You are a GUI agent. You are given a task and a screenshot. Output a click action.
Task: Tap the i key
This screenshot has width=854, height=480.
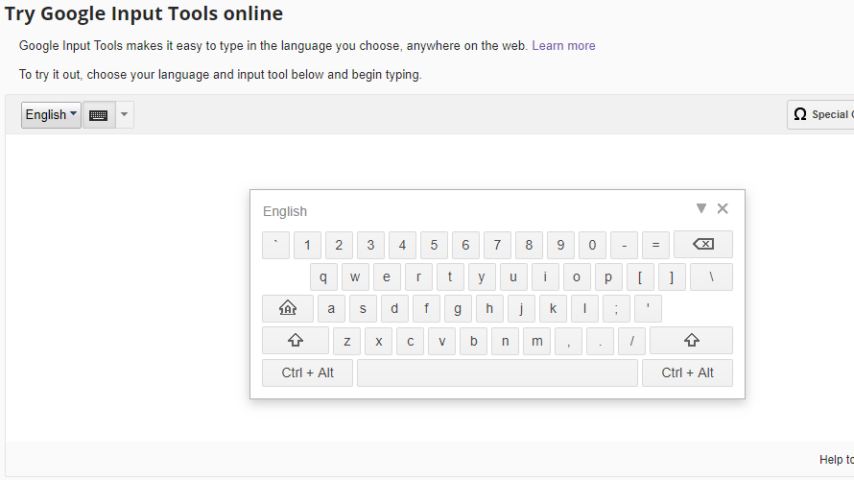point(545,277)
